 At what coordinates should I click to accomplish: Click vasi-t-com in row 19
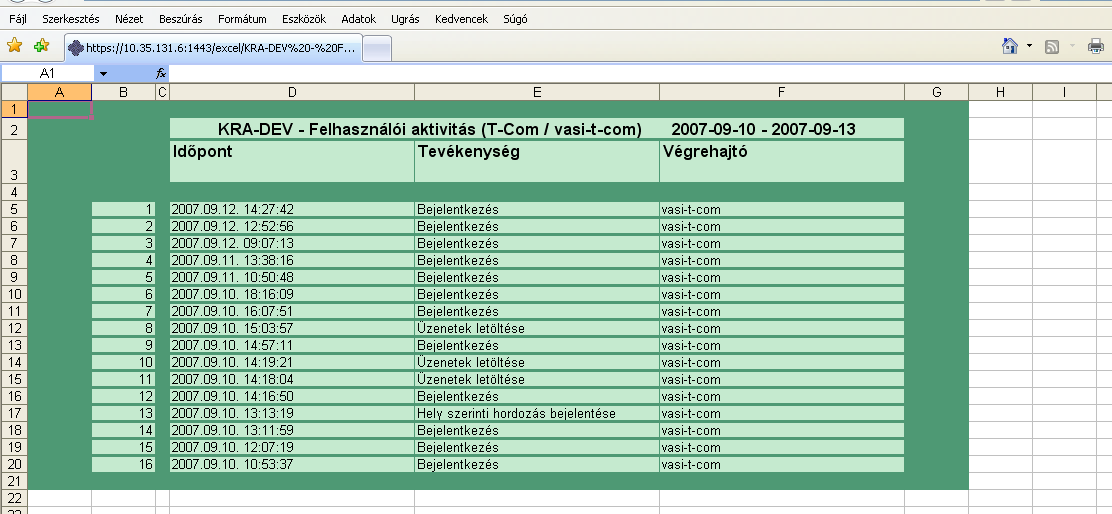782,447
